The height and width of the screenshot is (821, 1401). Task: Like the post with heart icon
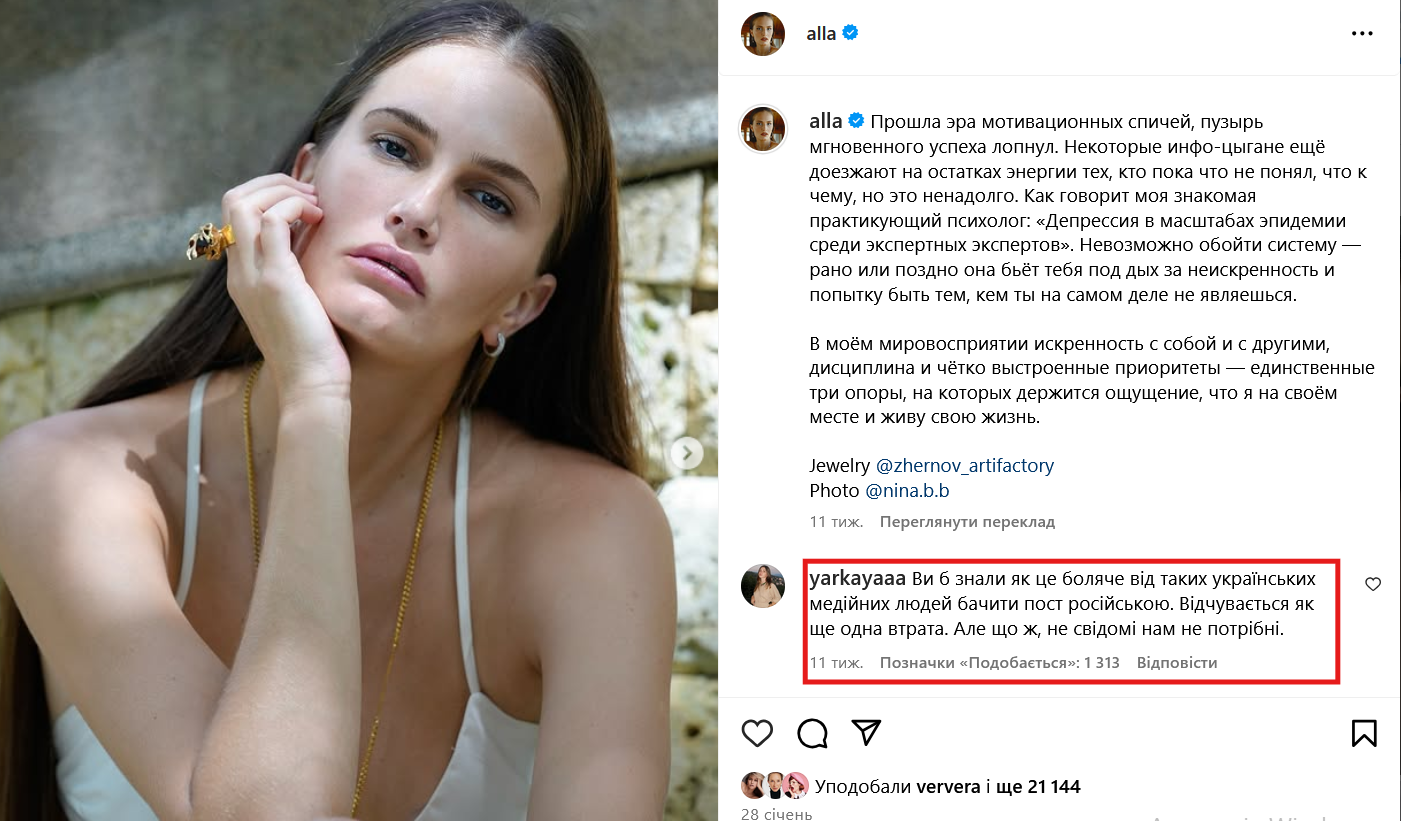757,733
